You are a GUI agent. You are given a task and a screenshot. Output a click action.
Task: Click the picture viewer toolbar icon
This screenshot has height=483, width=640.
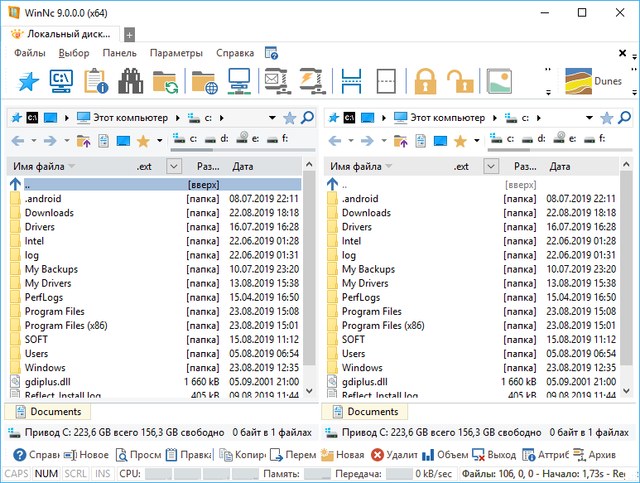tap(498, 80)
